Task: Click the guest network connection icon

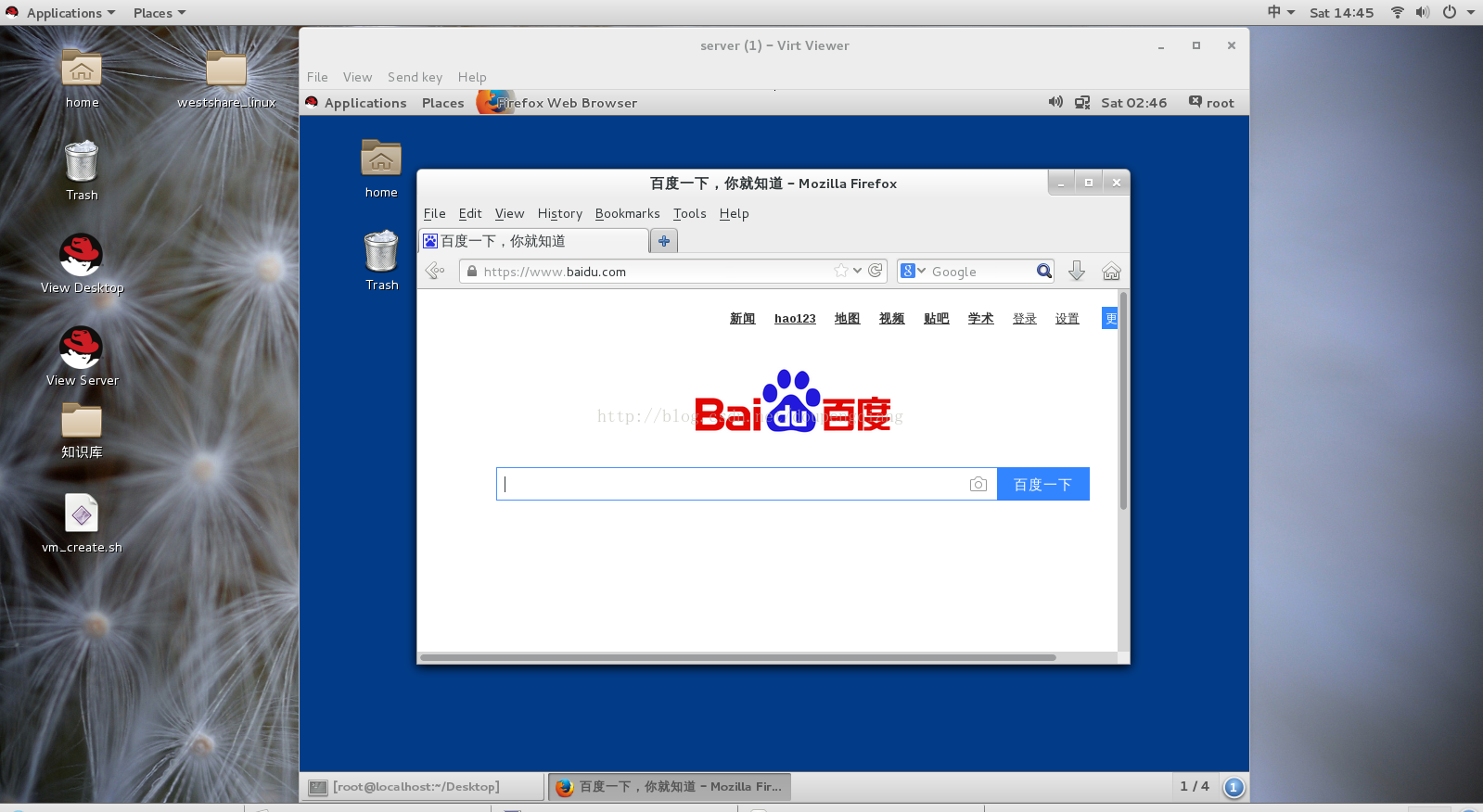Action: click(x=1082, y=102)
